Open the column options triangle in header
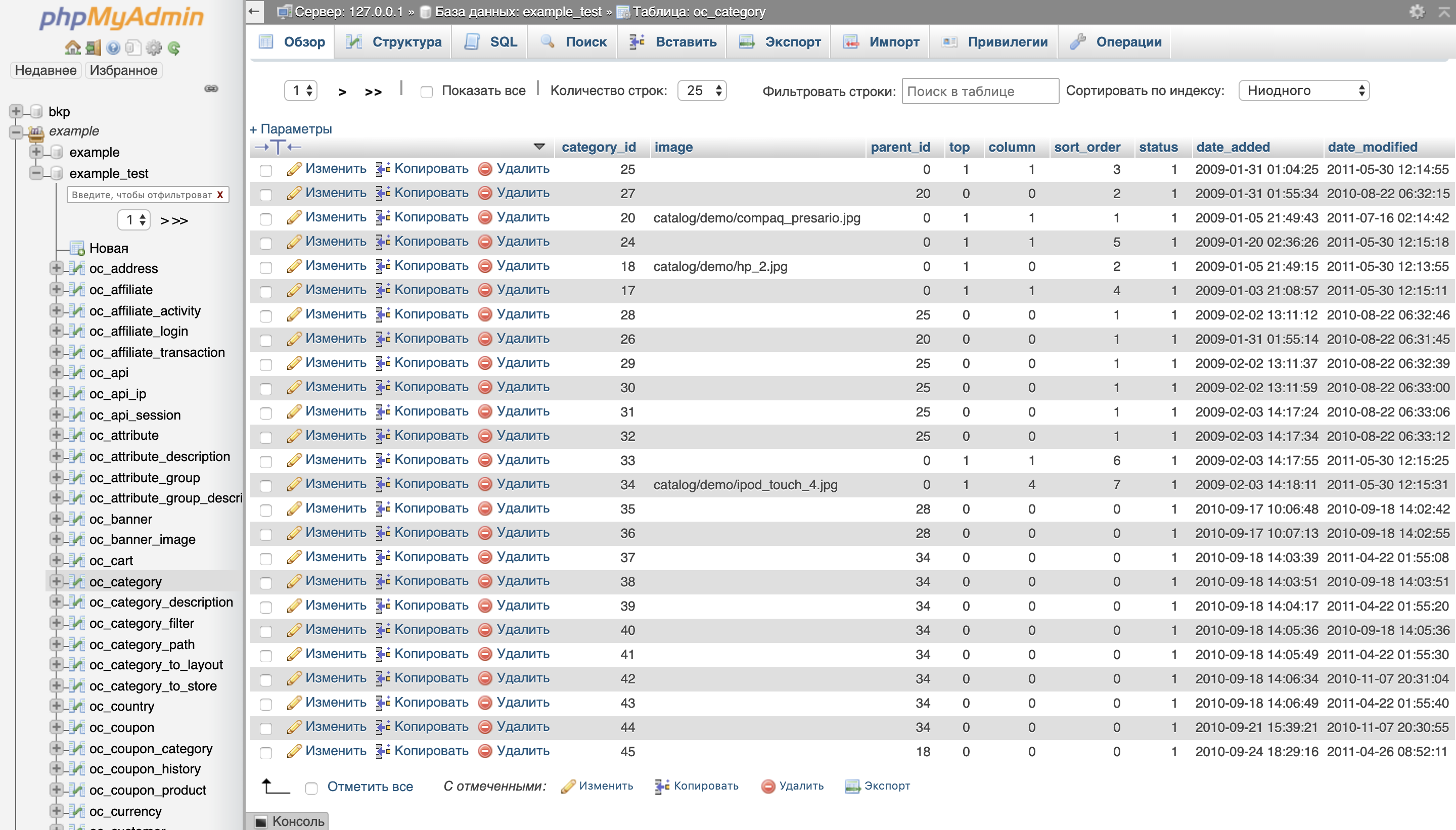1456x830 pixels. tap(539, 147)
